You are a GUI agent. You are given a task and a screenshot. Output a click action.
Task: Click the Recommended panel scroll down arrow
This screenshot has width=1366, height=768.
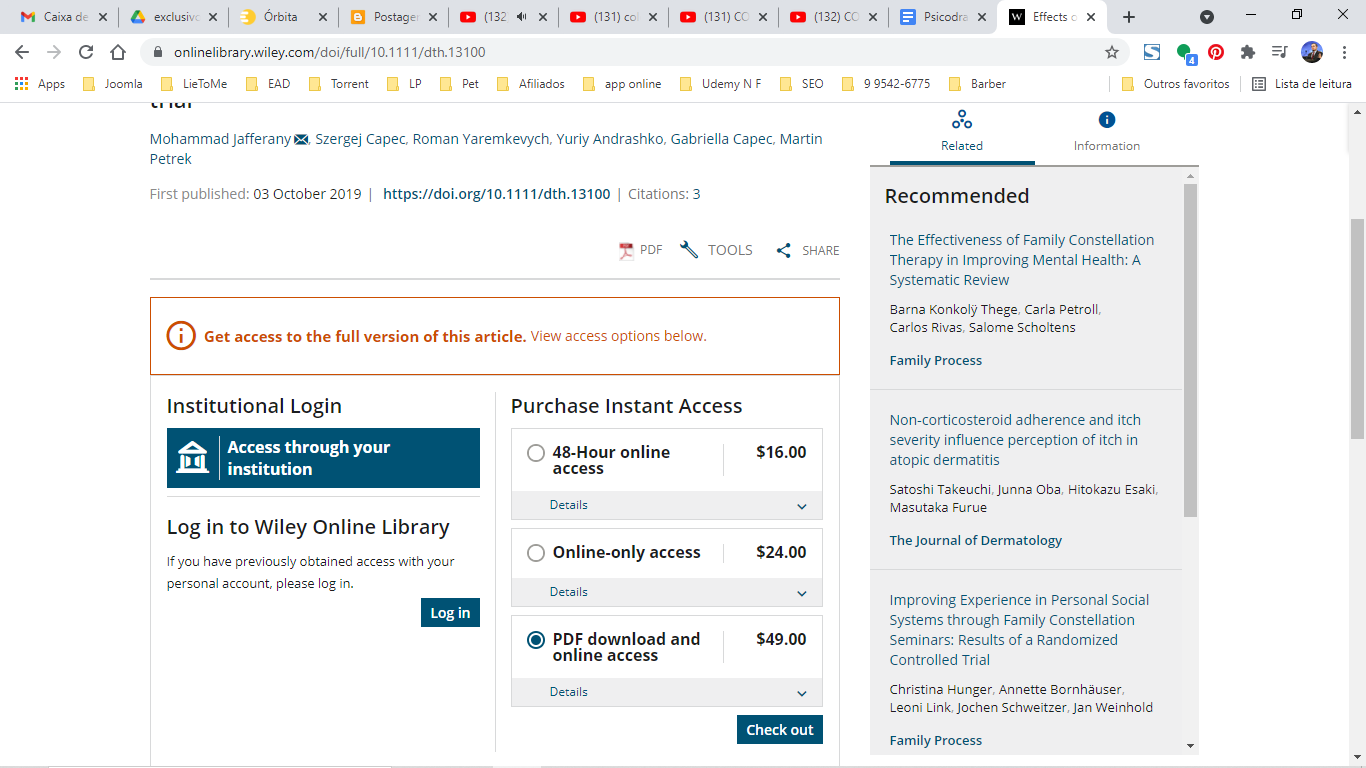(1190, 745)
